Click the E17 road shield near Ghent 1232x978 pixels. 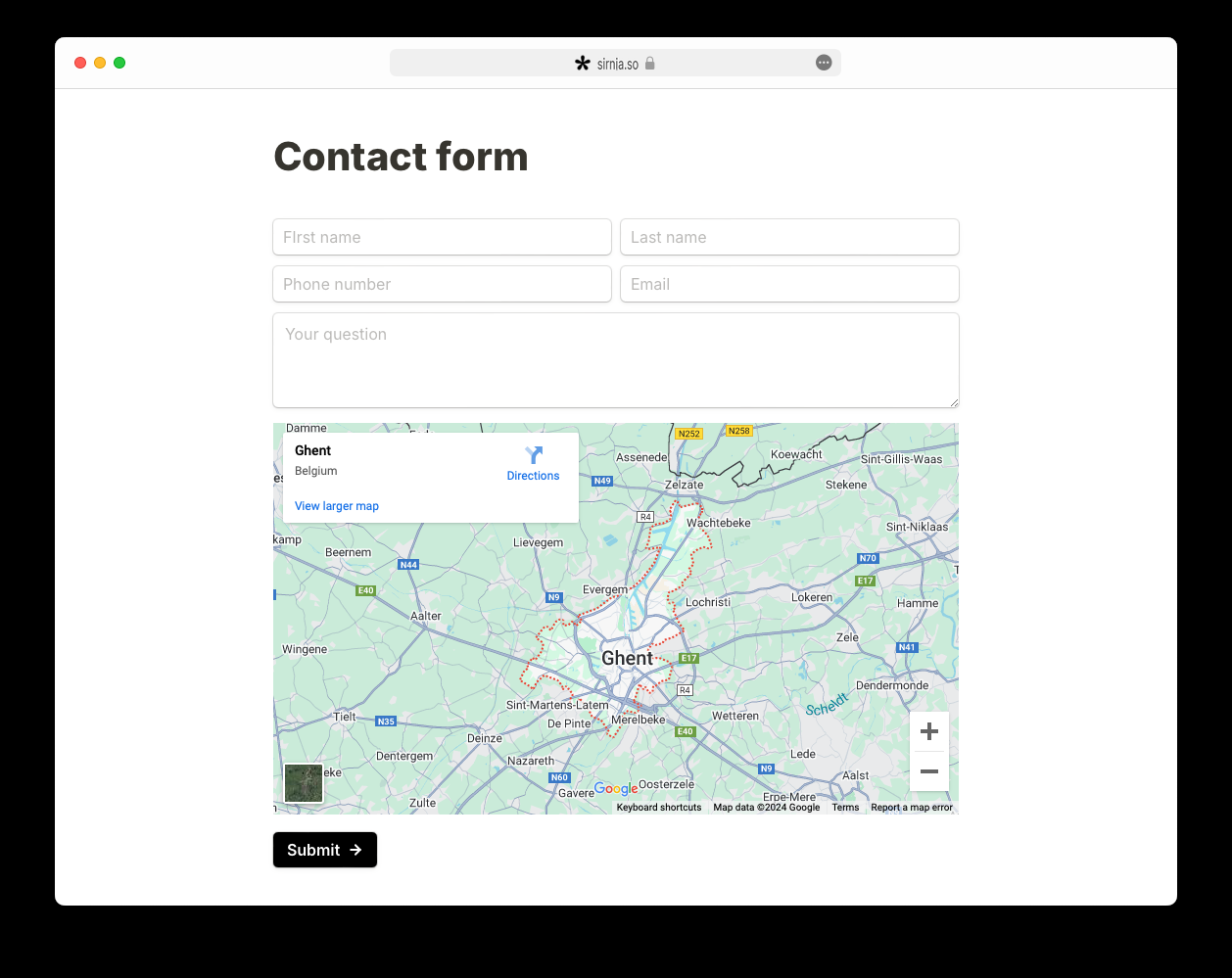(x=689, y=658)
